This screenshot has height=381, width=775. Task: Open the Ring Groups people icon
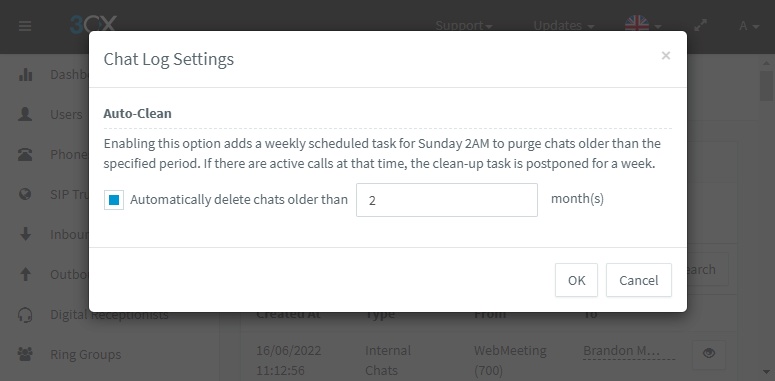click(25, 354)
